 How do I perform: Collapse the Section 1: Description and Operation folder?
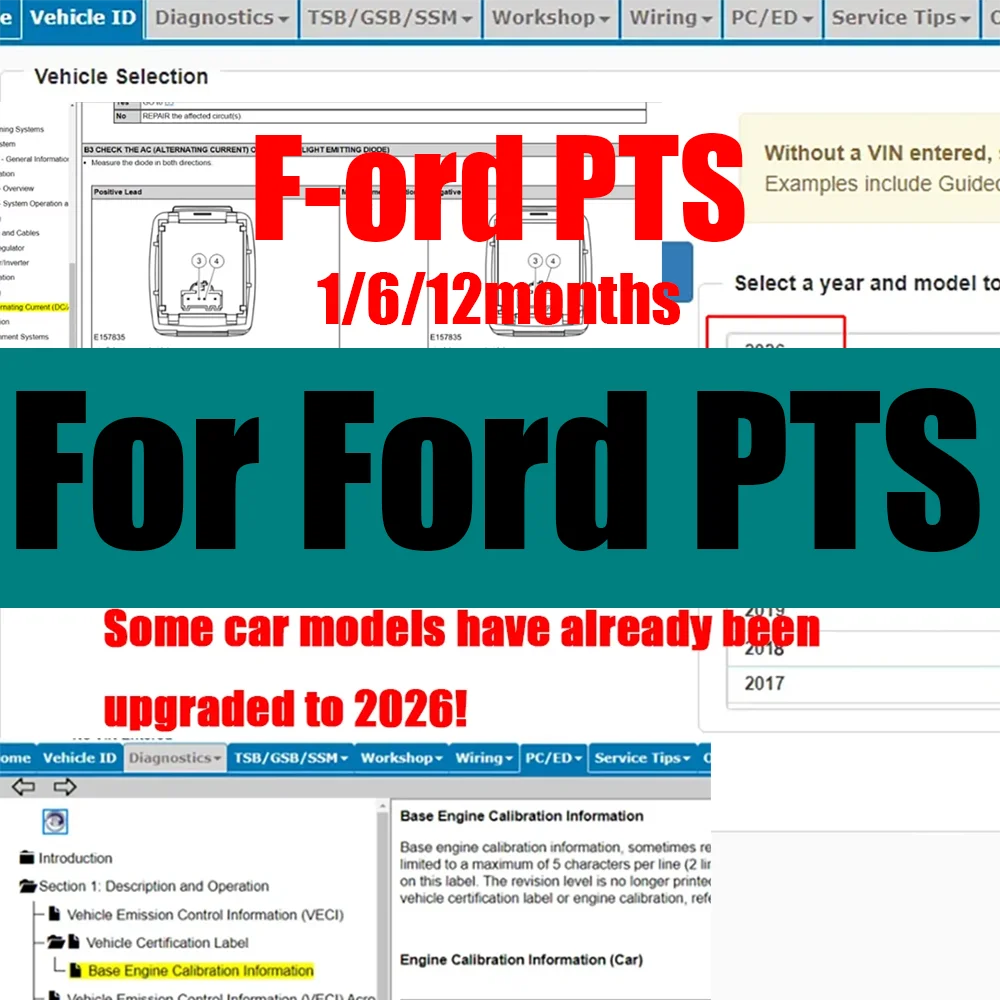click(27, 886)
